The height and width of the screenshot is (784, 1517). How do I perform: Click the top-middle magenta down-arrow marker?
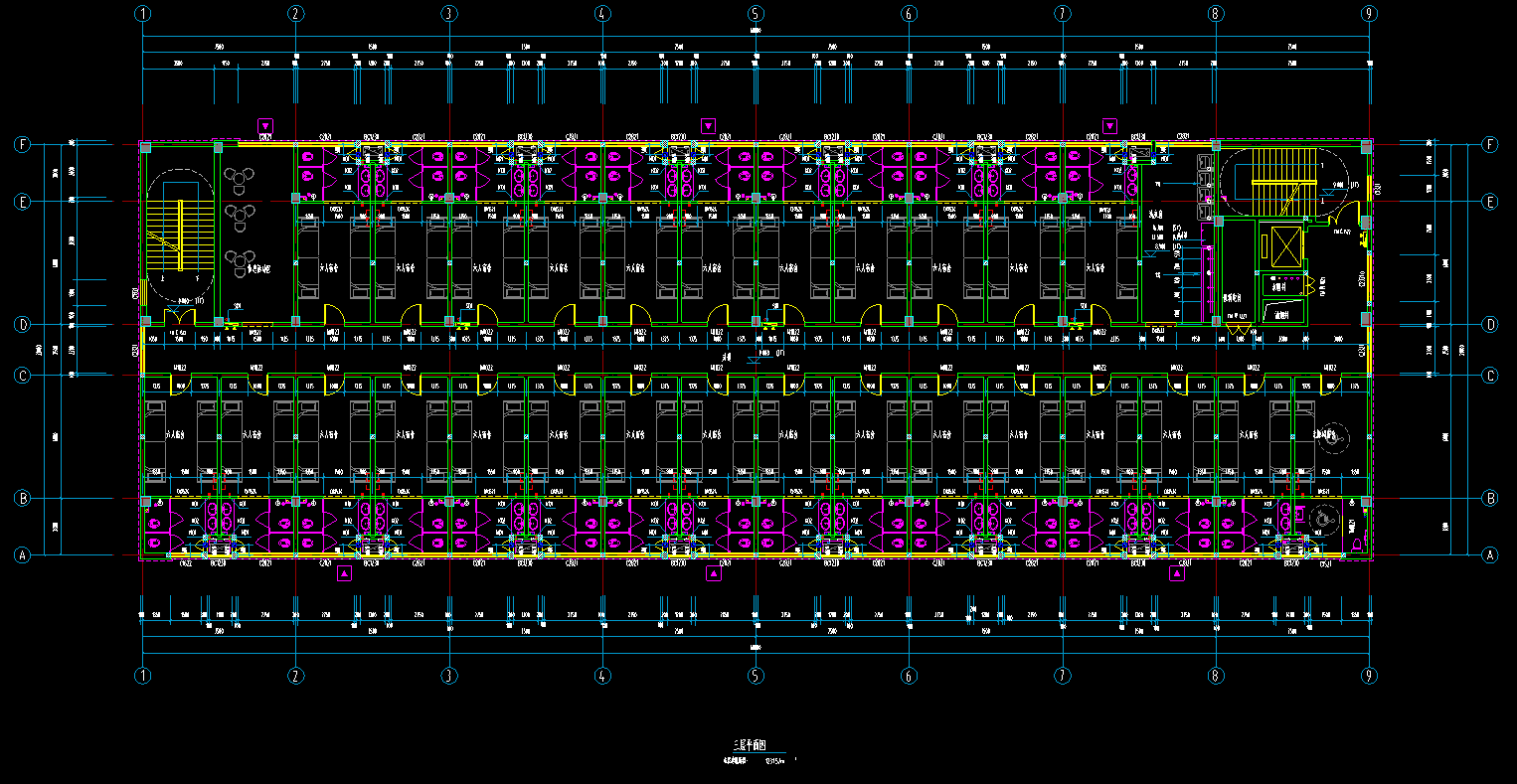point(708,126)
